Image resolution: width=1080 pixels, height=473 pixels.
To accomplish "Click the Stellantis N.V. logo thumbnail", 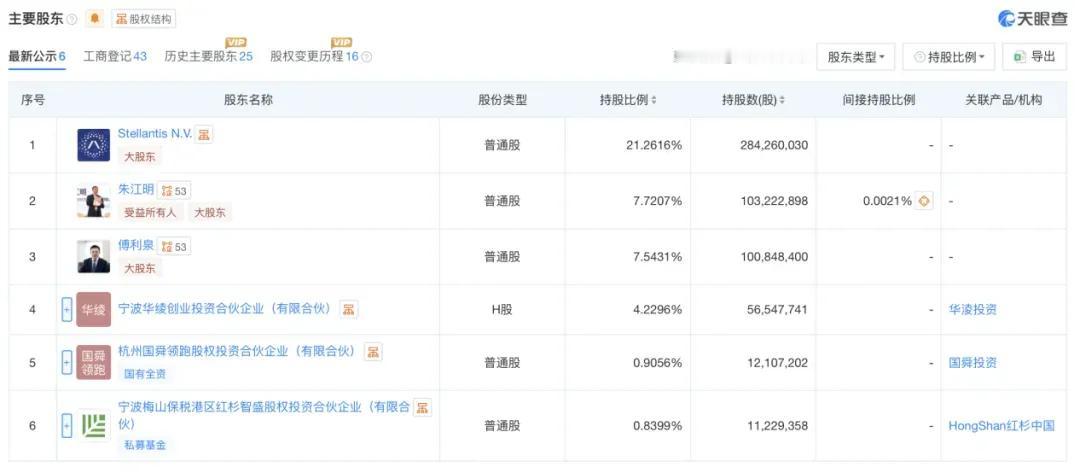I will click(x=94, y=145).
